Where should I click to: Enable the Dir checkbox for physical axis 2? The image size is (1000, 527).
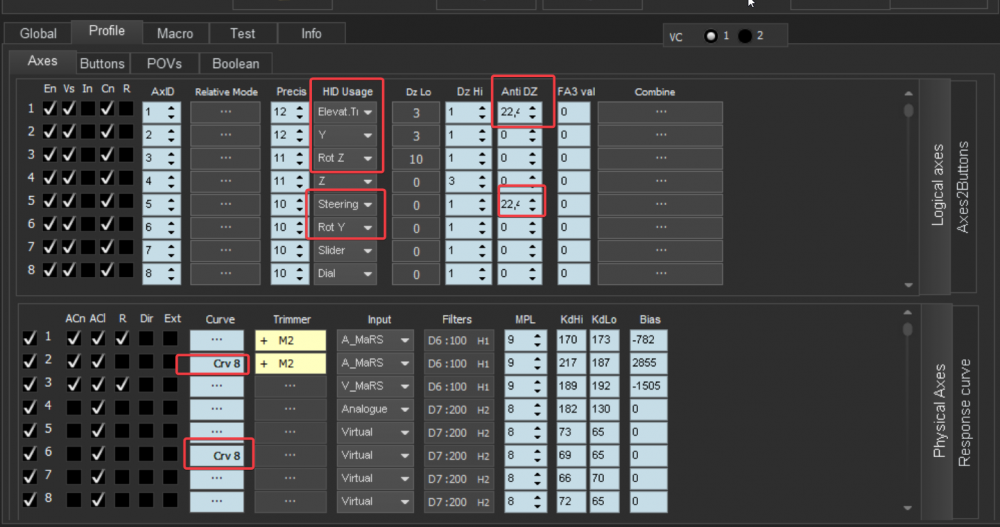pyautogui.click(x=146, y=363)
